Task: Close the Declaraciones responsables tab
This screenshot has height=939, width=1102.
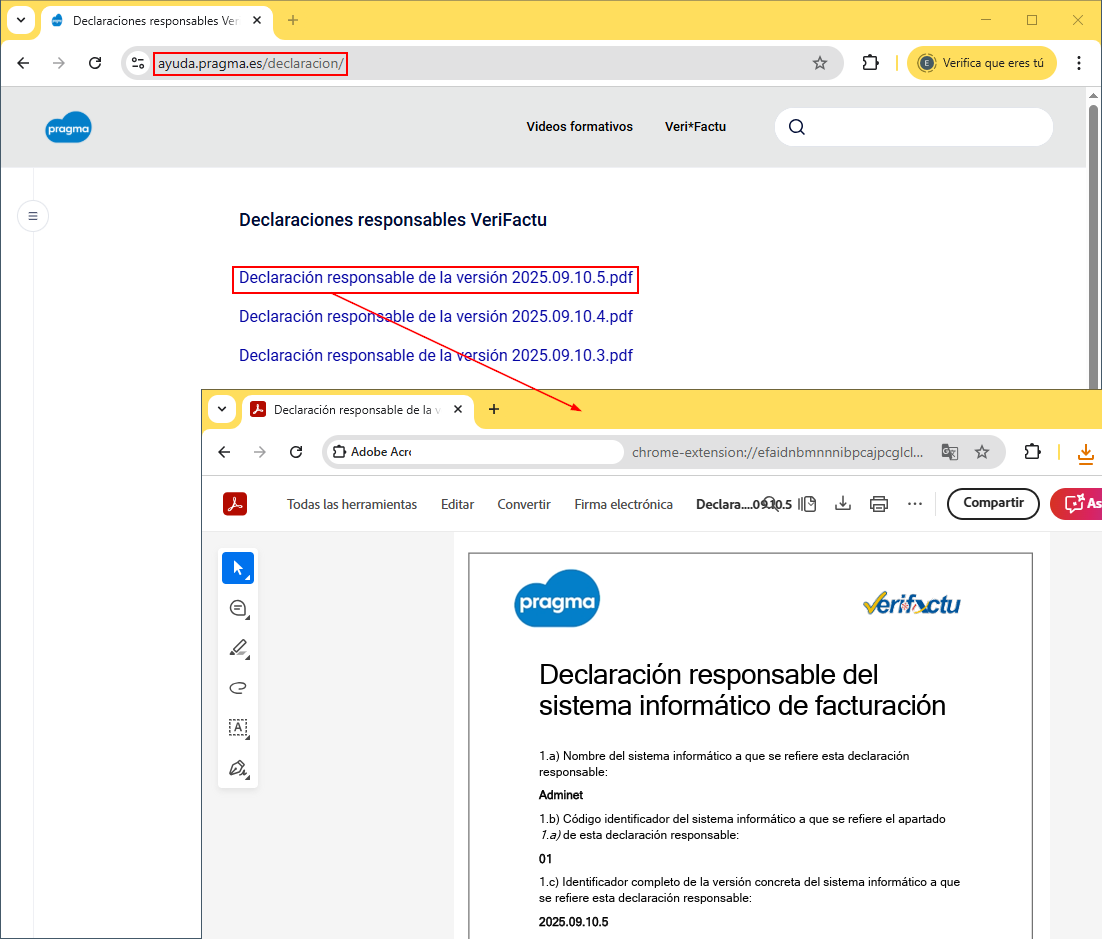Action: 257,20
